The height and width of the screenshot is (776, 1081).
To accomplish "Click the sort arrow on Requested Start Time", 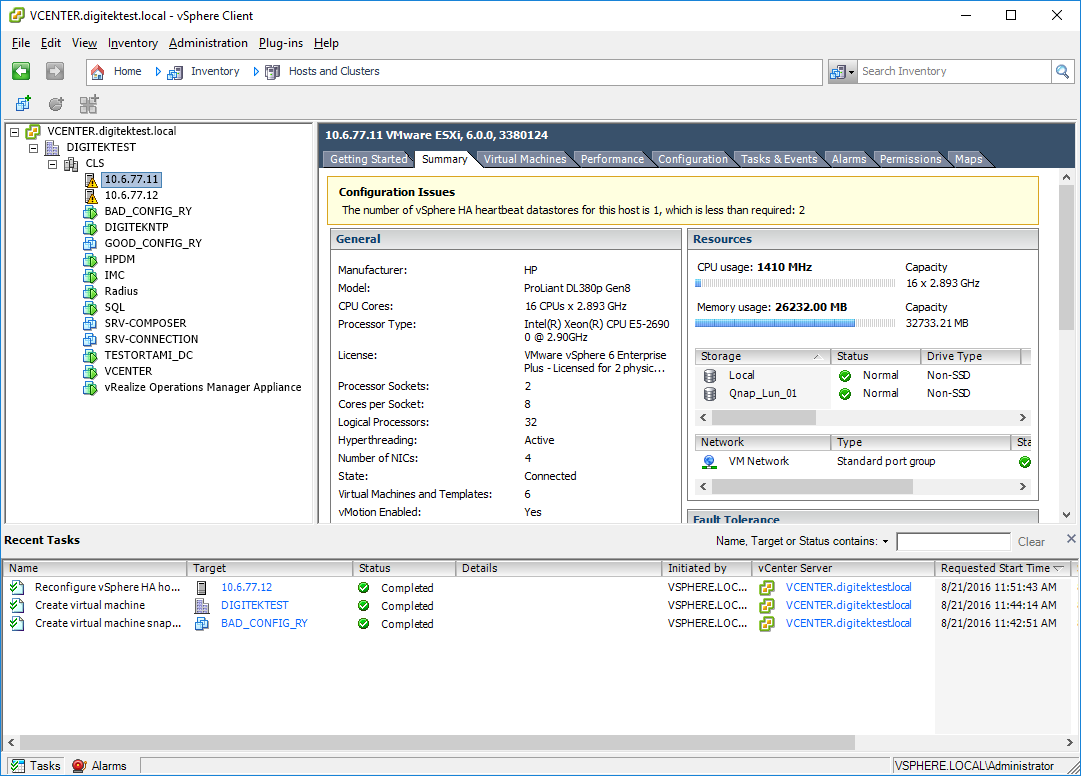I will tap(1058, 568).
